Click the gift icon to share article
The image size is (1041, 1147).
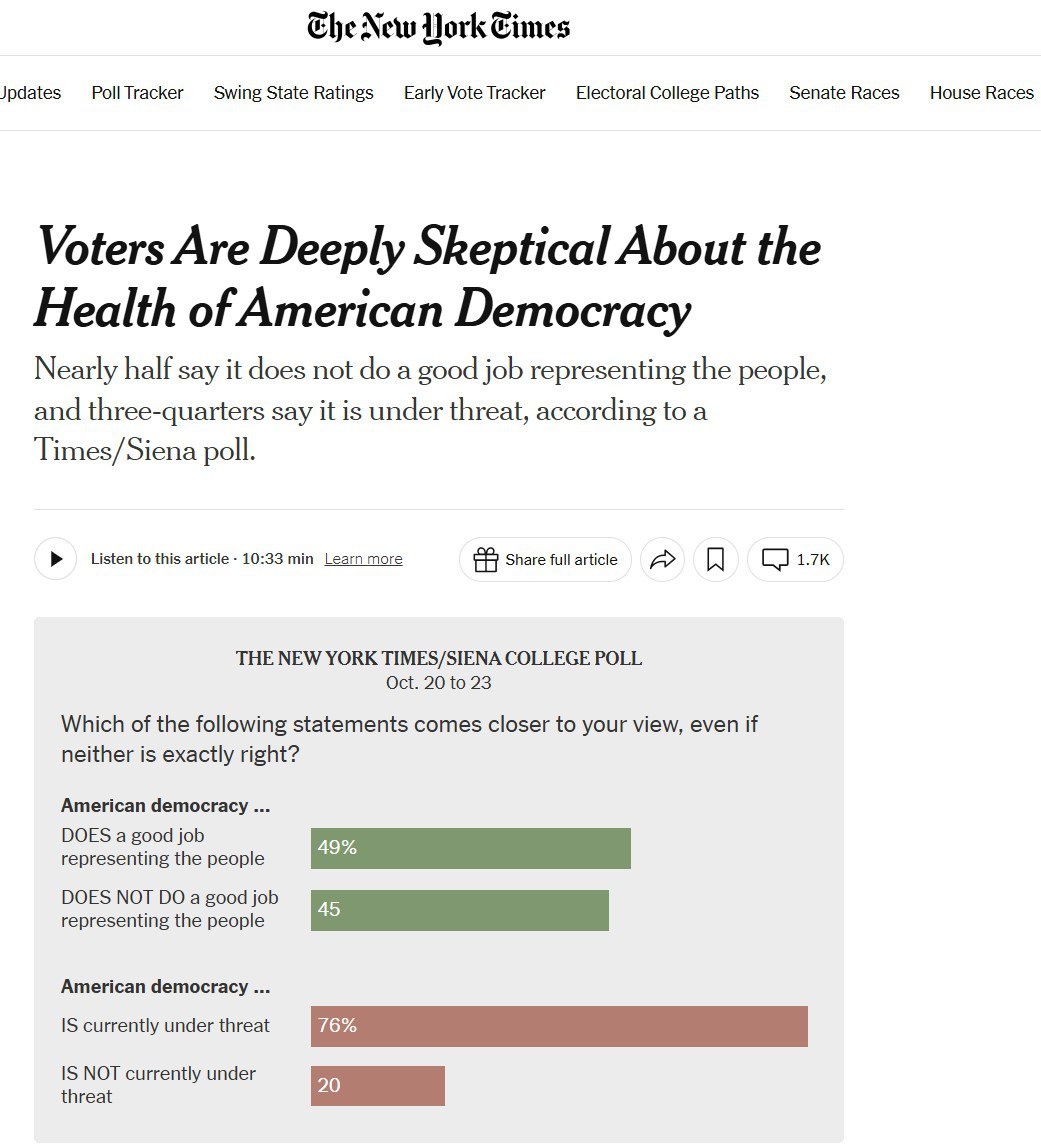[x=486, y=560]
